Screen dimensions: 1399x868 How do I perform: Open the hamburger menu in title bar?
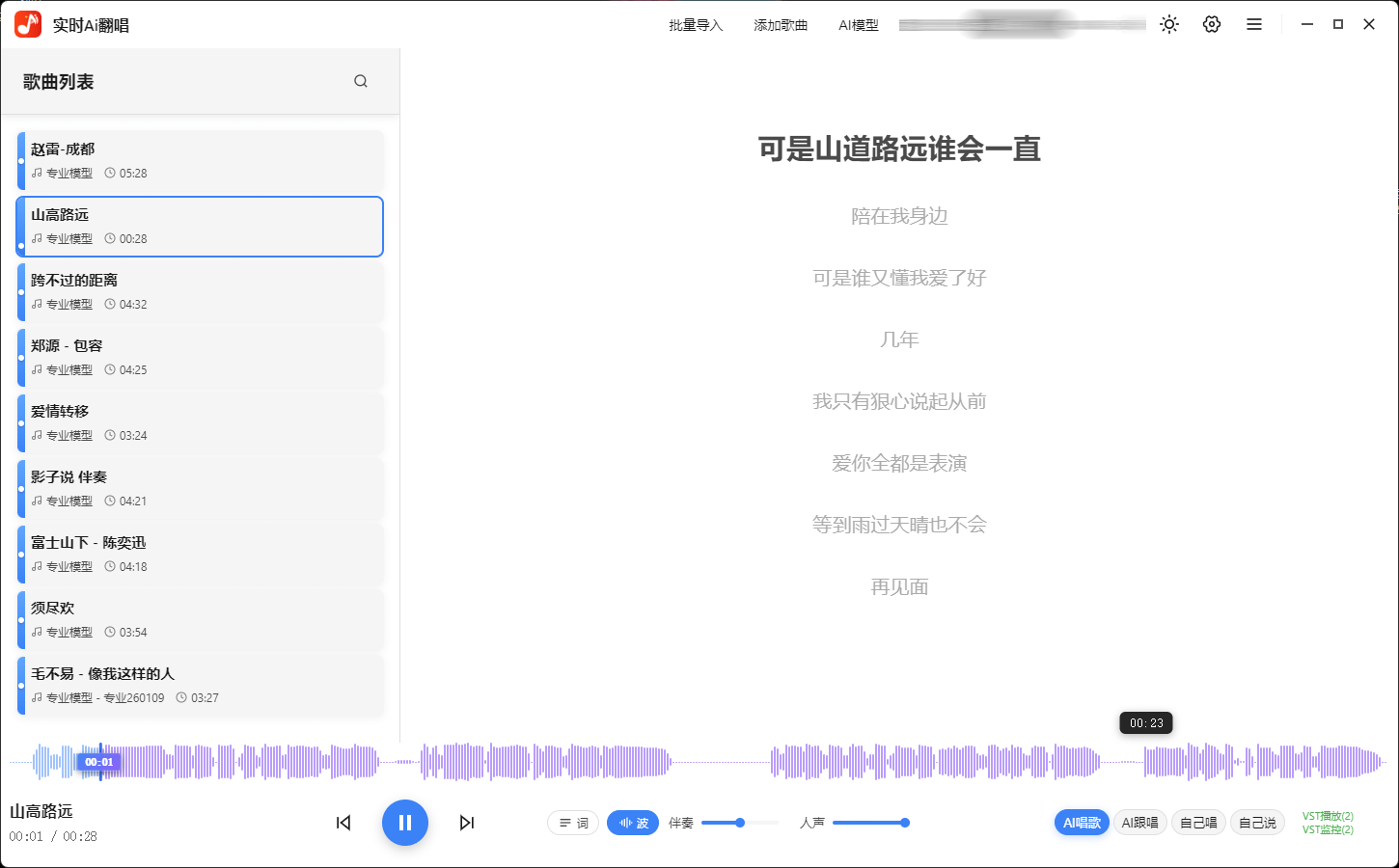coord(1253,24)
